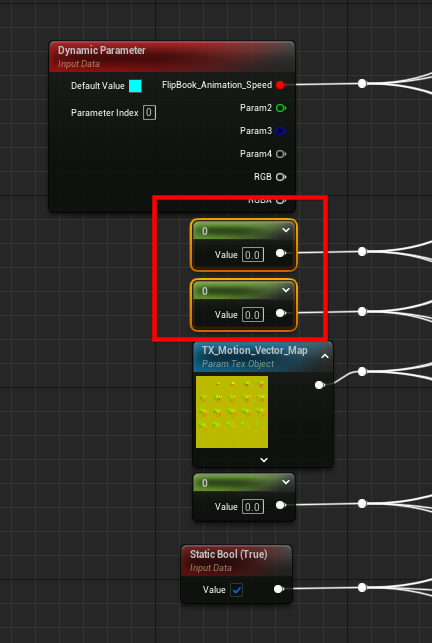This screenshot has height=643, width=432.
Task: Expand the chevron below the motion vector thumbnail
Action: point(264,460)
